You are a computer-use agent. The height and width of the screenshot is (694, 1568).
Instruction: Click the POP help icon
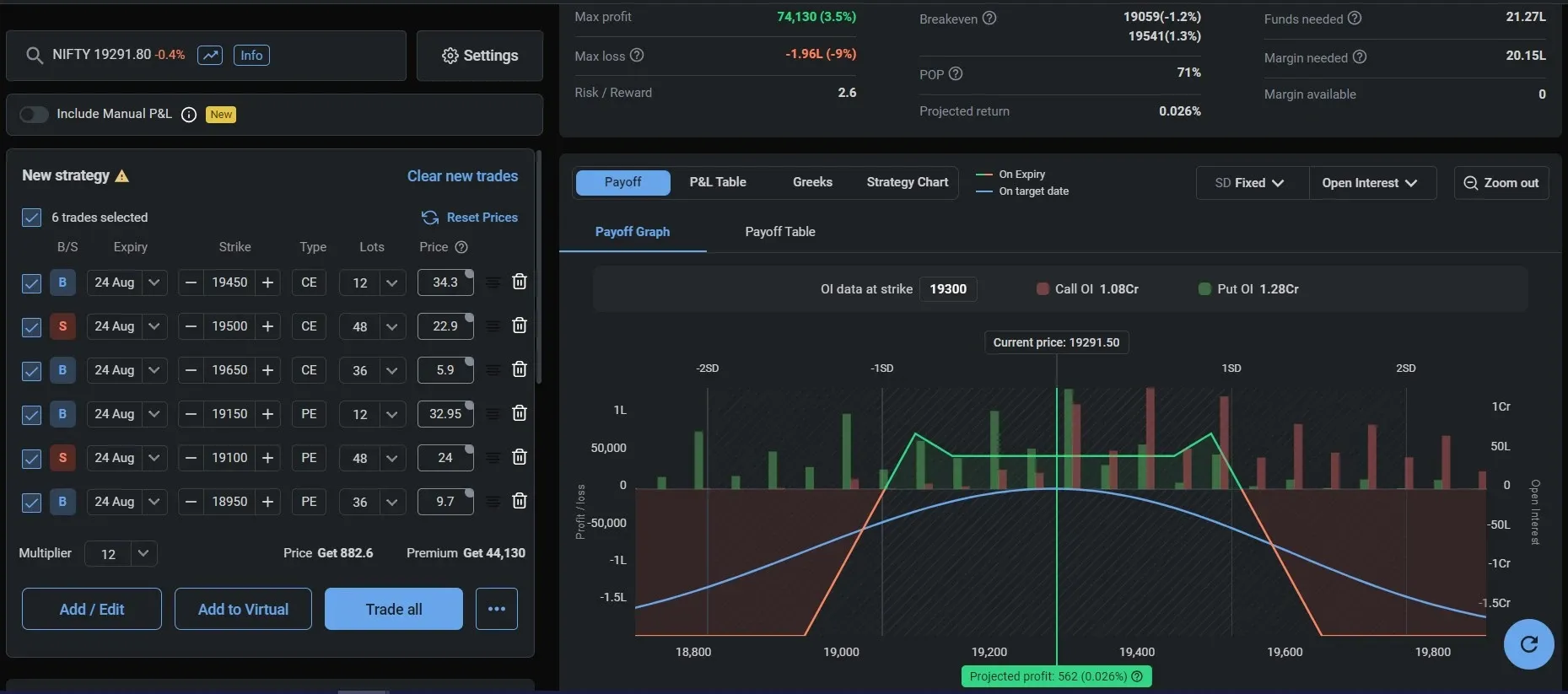tap(956, 74)
